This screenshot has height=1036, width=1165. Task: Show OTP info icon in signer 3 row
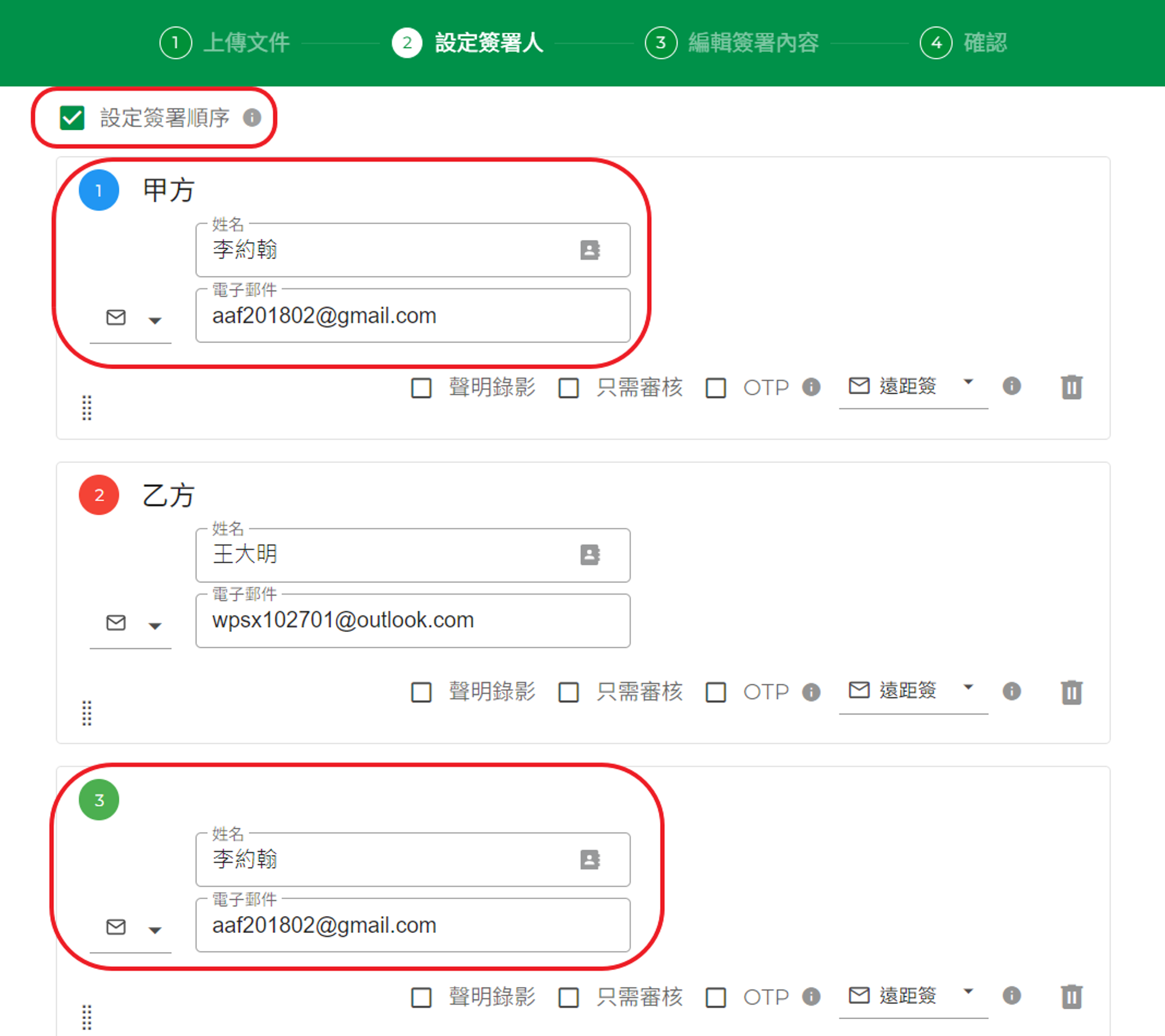[811, 996]
